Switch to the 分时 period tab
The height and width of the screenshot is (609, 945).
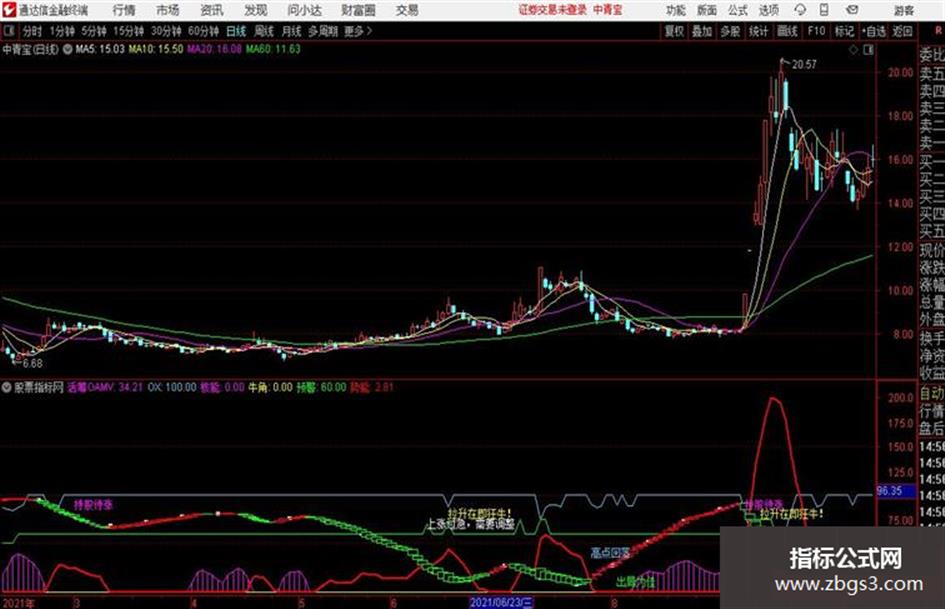(x=32, y=31)
